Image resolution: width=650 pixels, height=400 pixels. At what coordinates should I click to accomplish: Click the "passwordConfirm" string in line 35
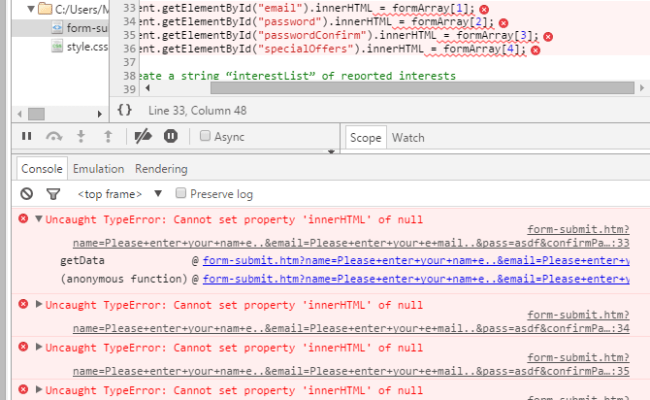312,35
